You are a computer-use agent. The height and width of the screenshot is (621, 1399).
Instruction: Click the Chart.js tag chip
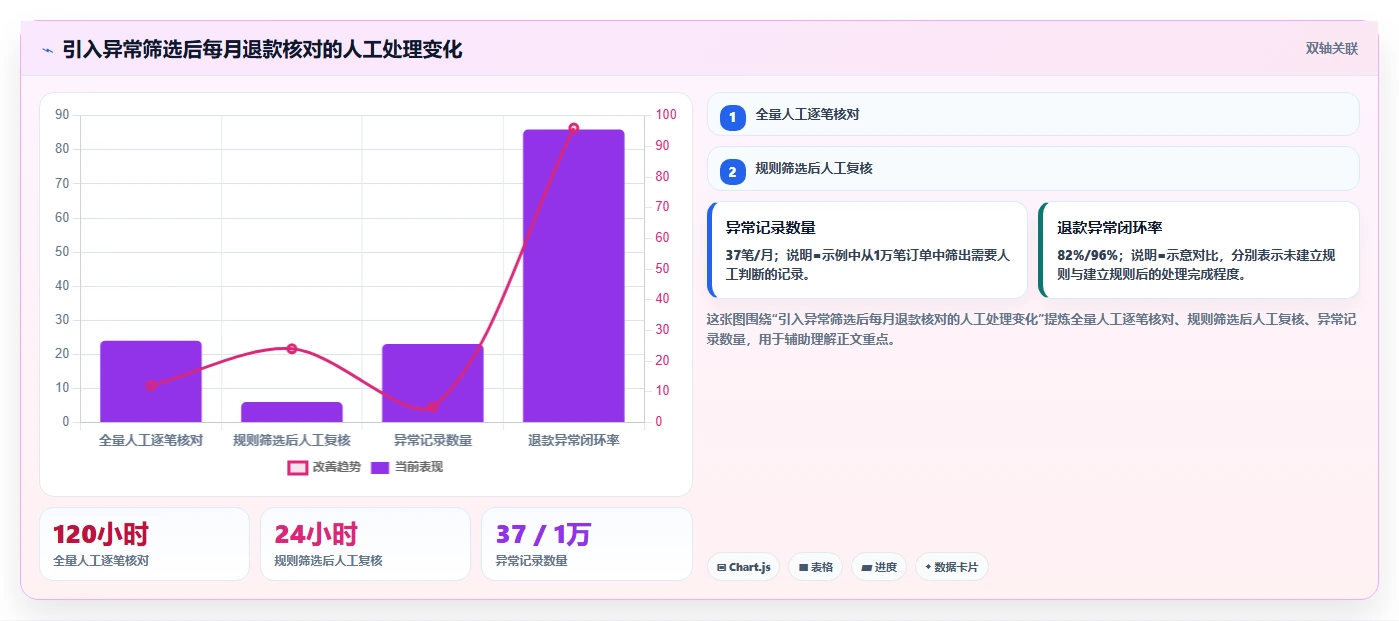pos(743,567)
